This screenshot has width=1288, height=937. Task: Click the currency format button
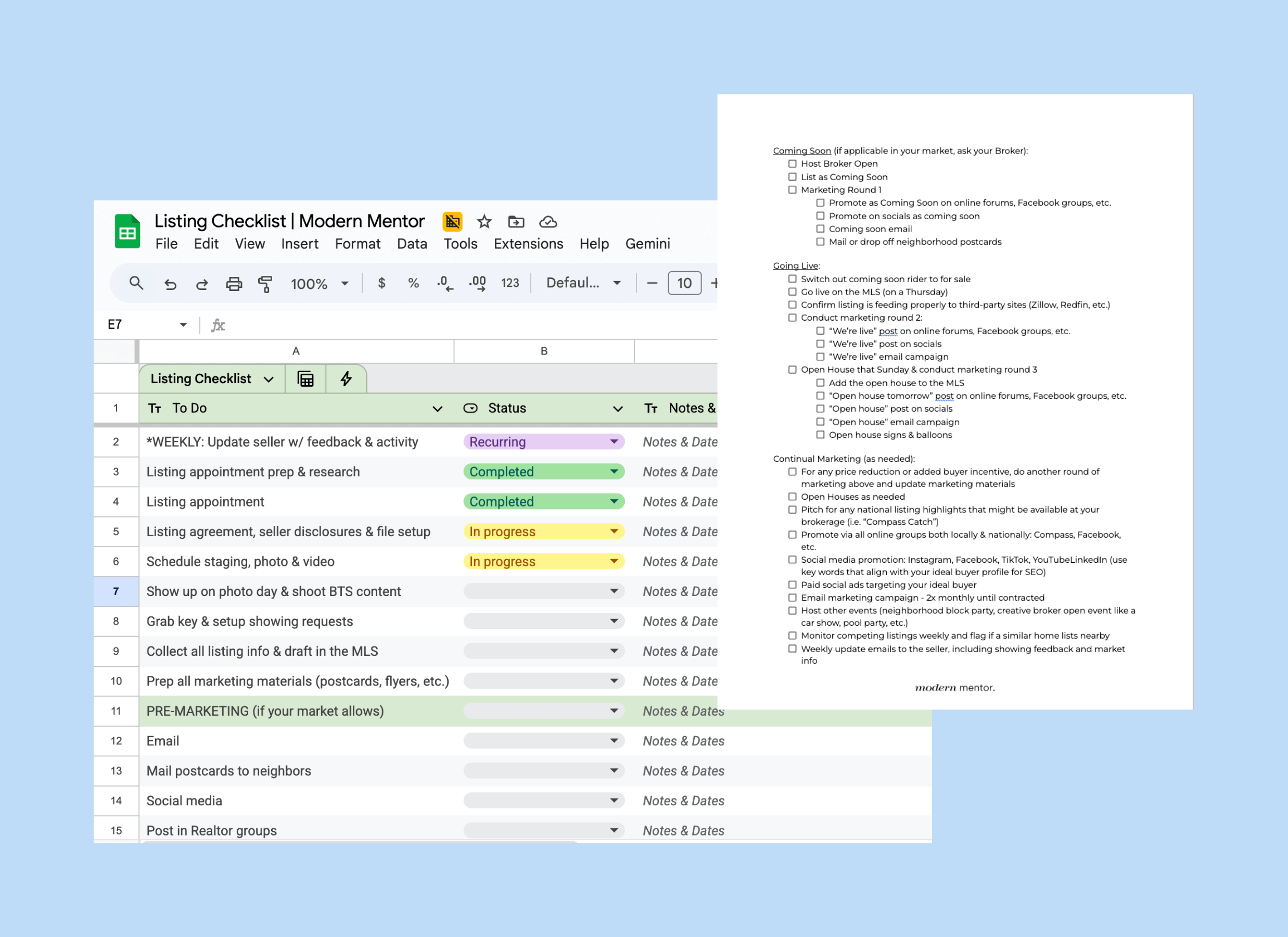click(x=381, y=283)
